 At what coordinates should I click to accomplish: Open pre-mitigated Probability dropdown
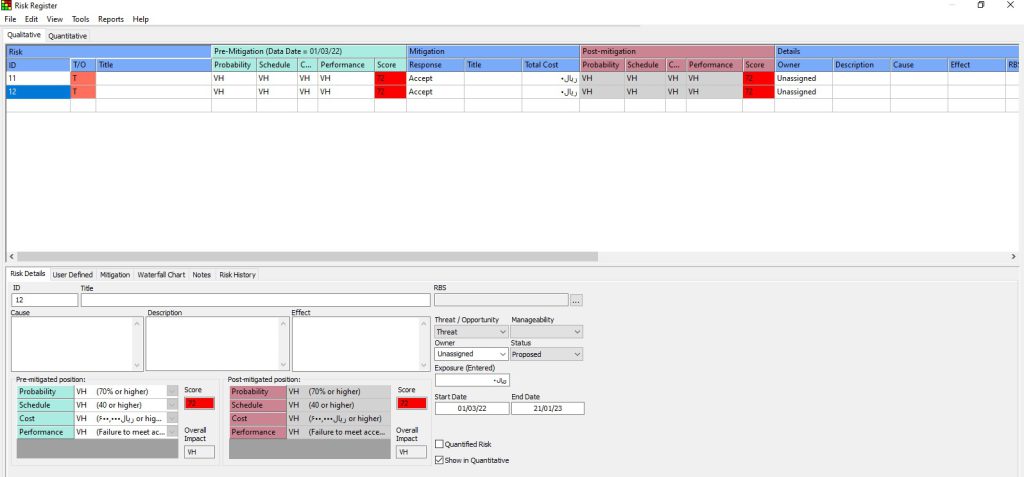[x=172, y=391]
